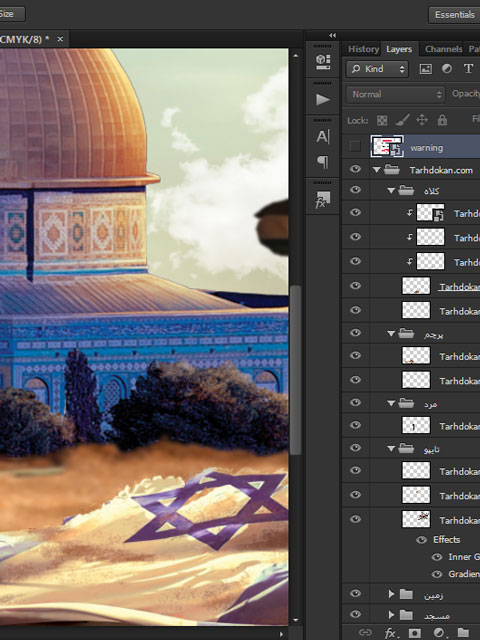
Task: Collapse the تایپو group arrow
Action: click(x=391, y=449)
